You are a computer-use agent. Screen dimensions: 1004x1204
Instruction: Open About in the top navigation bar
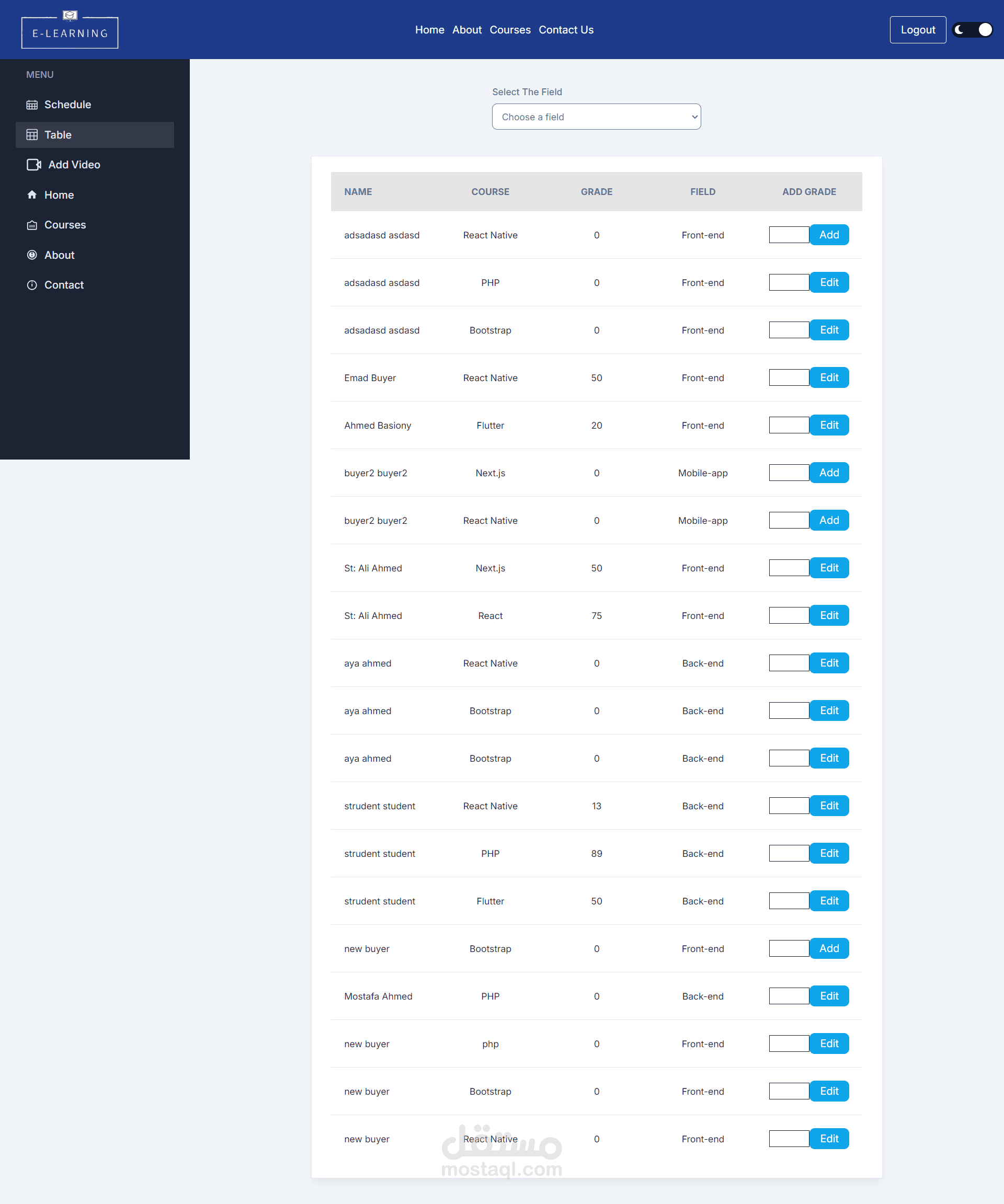point(467,30)
